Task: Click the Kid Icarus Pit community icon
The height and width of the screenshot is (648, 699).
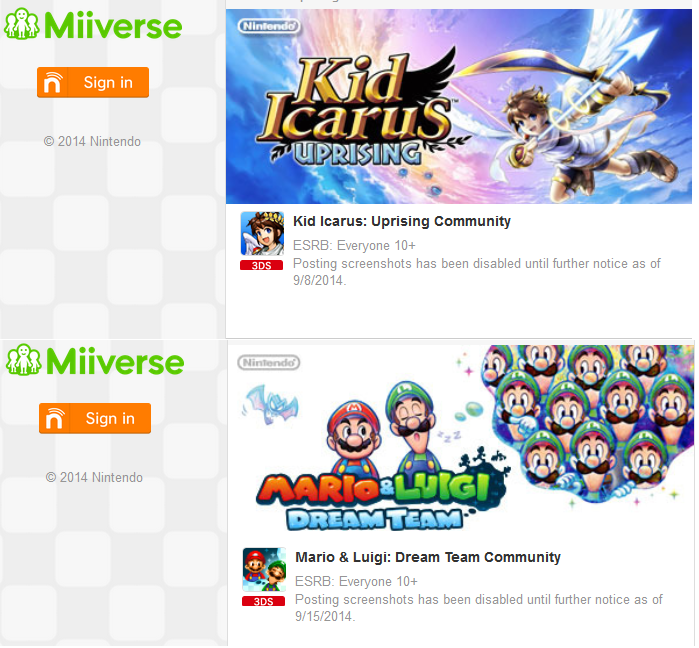Action: (x=262, y=234)
